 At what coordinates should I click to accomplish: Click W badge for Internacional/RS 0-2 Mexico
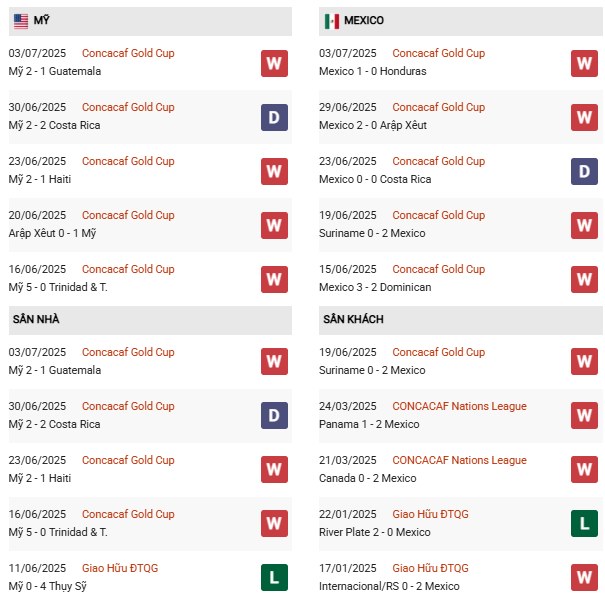[x=585, y=577]
